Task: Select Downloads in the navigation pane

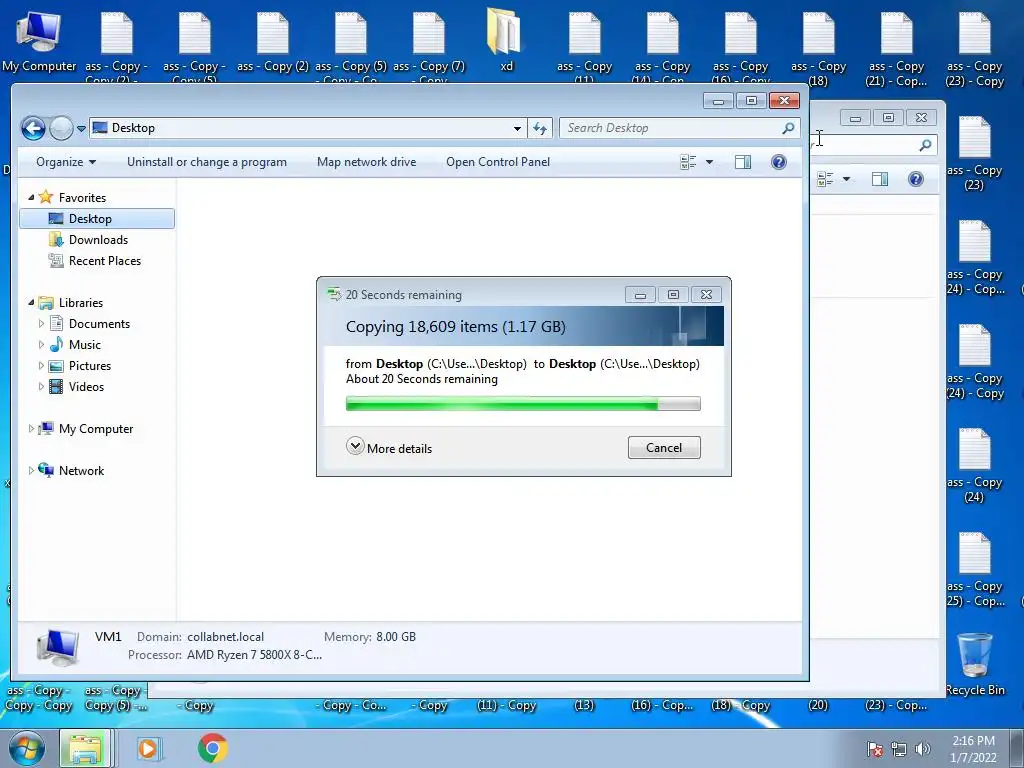Action: pos(98,240)
